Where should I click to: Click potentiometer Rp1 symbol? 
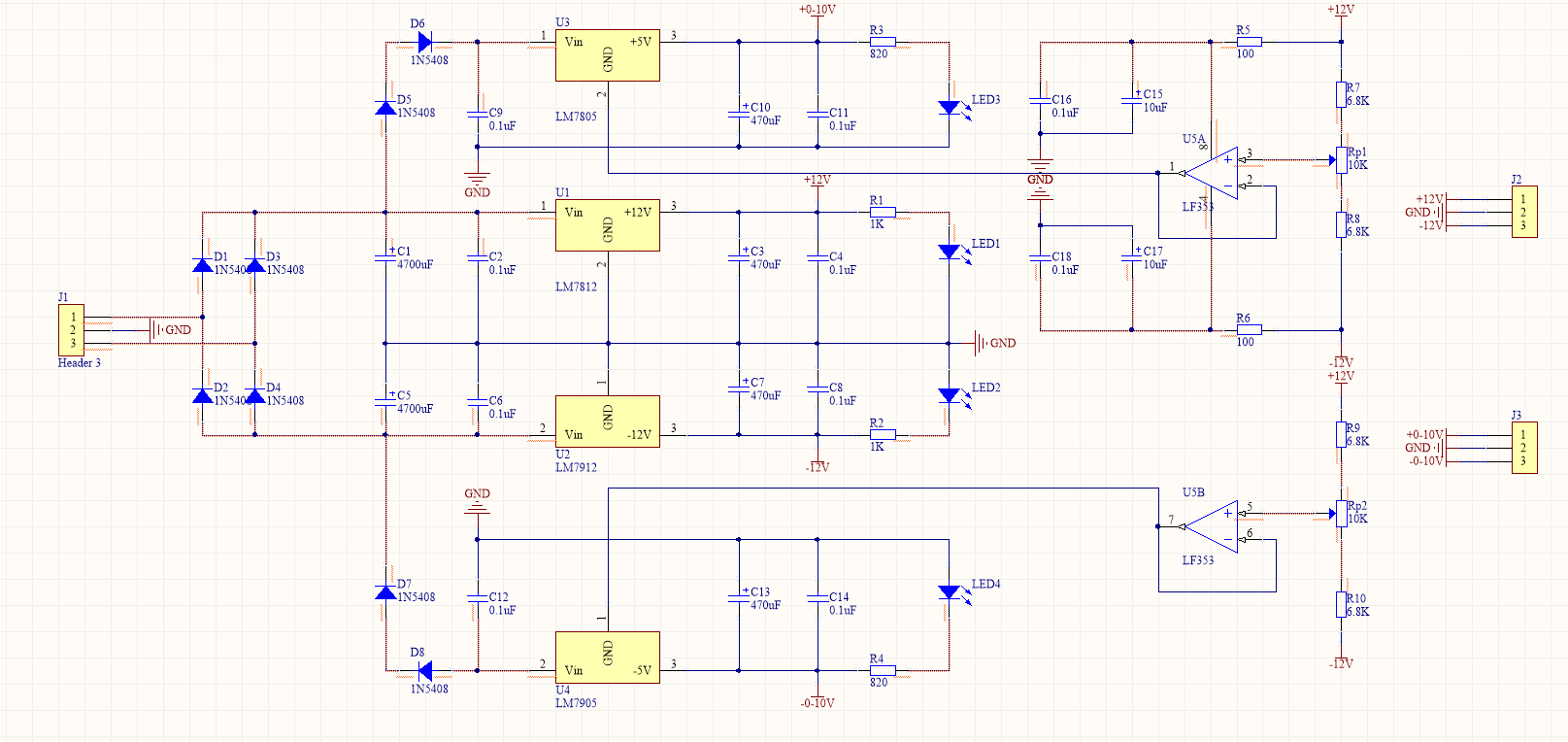tap(1340, 160)
